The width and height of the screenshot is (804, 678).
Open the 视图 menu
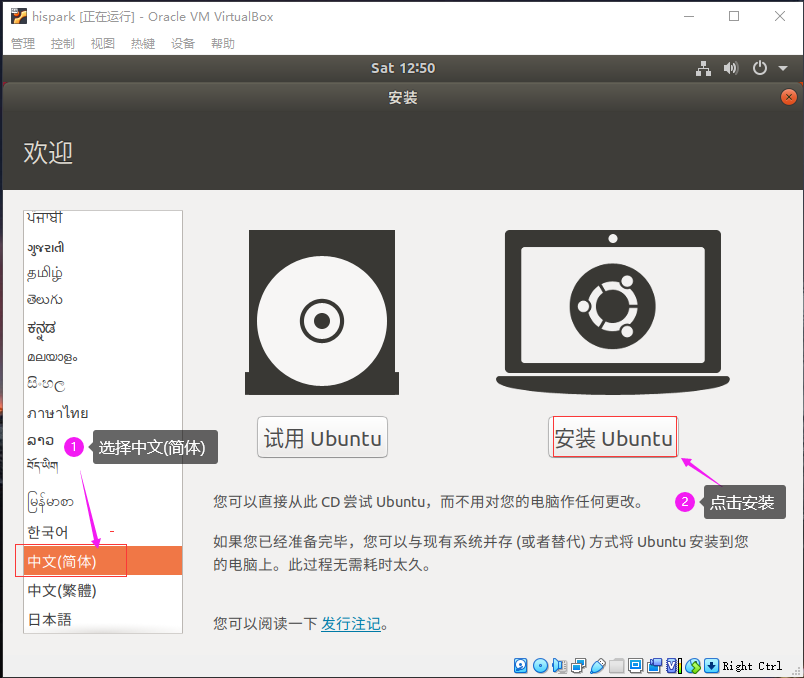click(103, 44)
